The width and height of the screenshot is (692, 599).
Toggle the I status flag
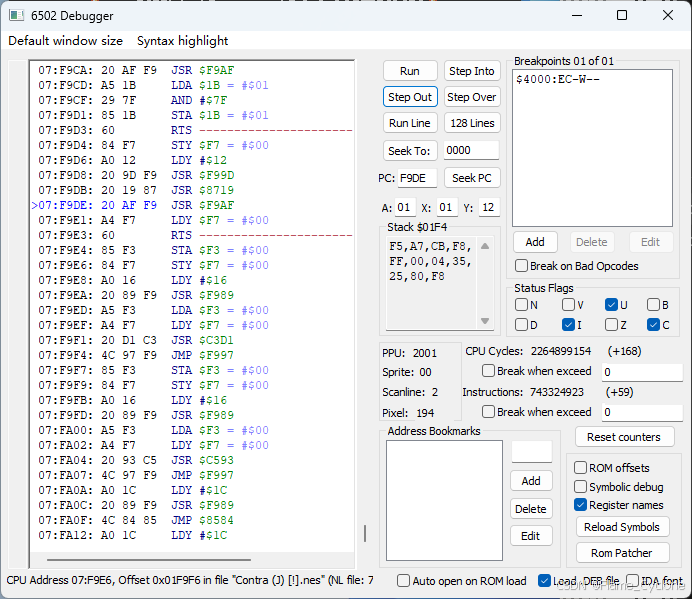tap(568, 325)
